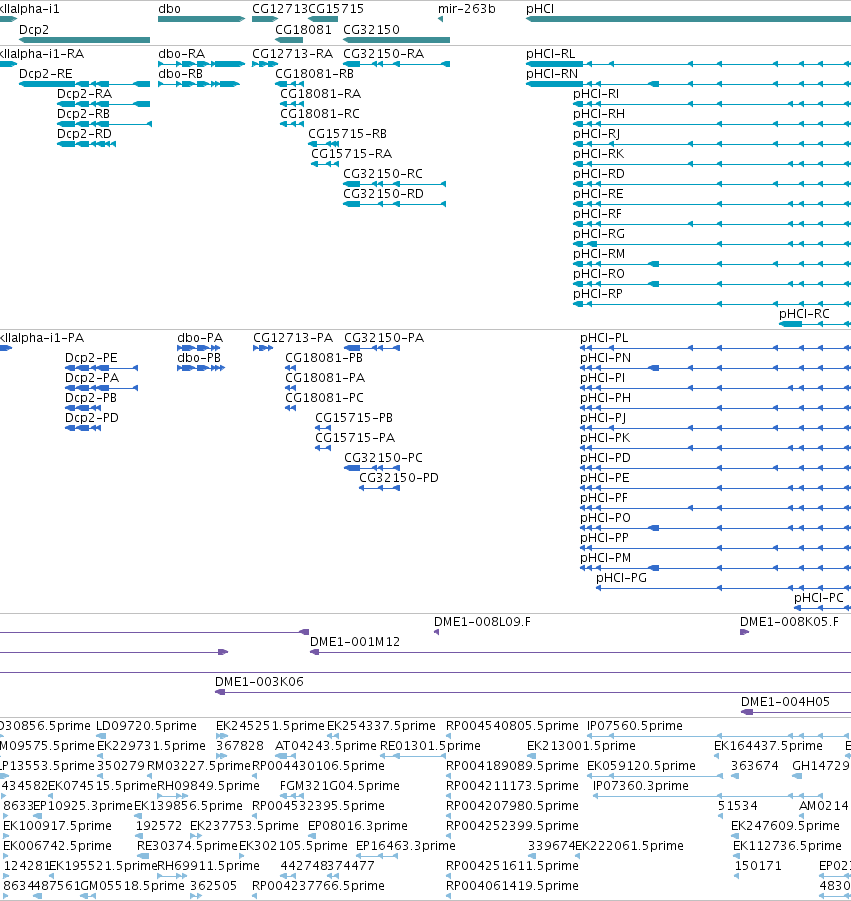Click the dbo-RB transcript label
The width and height of the screenshot is (851, 901).
click(180, 74)
